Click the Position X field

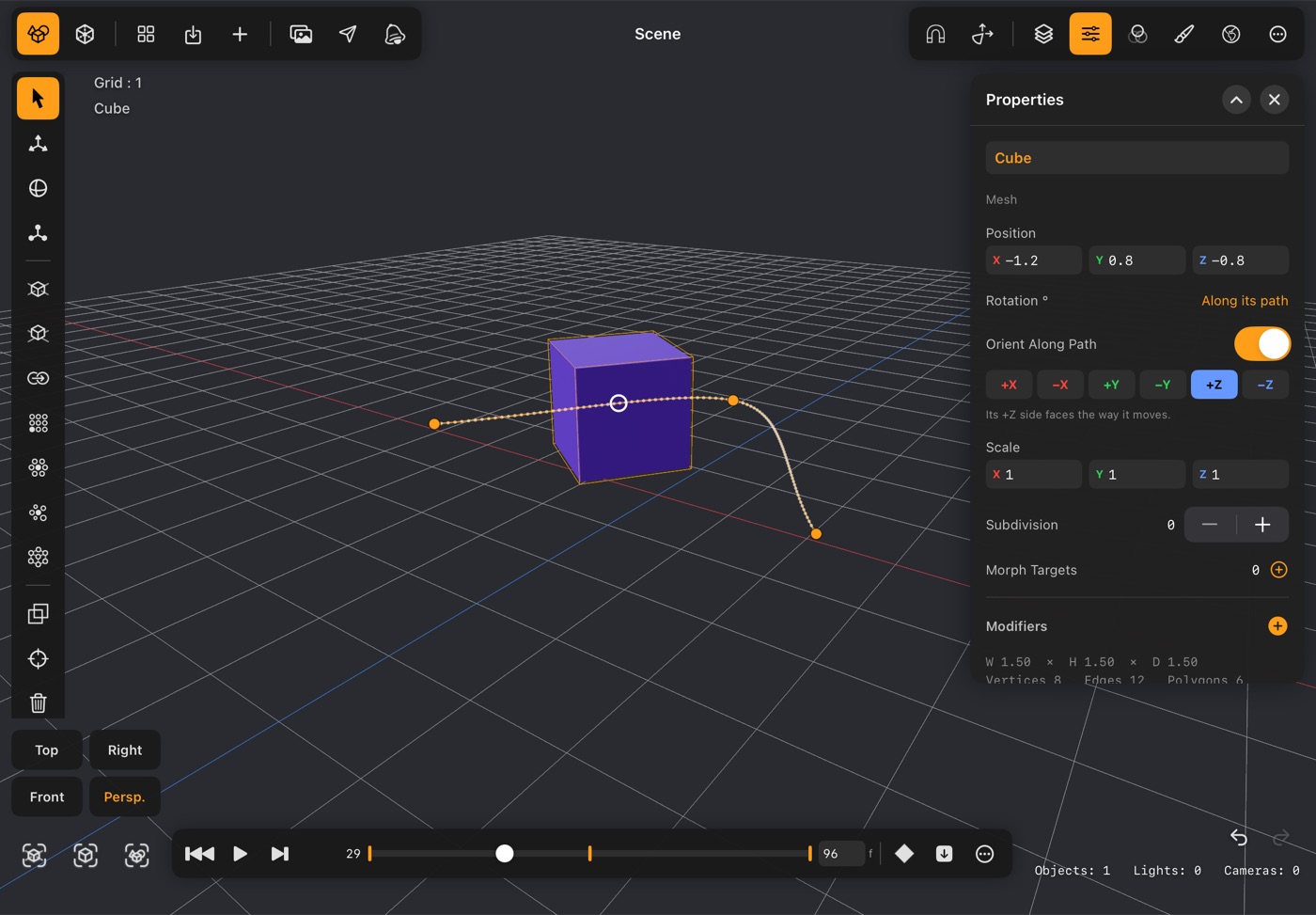coord(1034,260)
